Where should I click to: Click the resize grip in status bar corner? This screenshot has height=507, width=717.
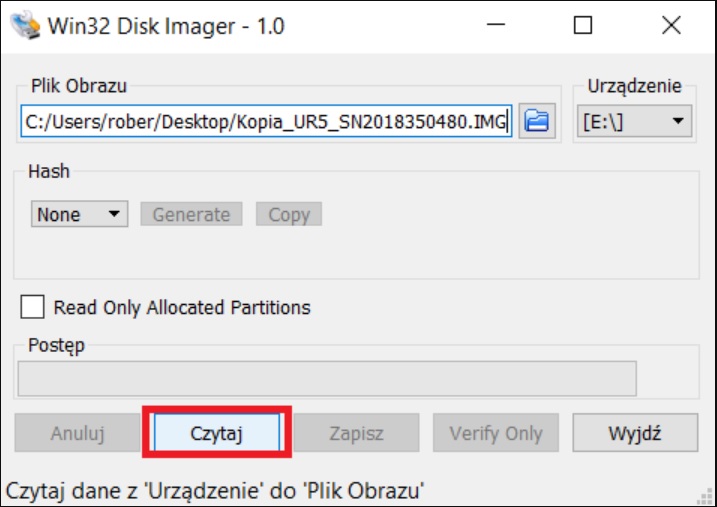[x=706, y=497]
